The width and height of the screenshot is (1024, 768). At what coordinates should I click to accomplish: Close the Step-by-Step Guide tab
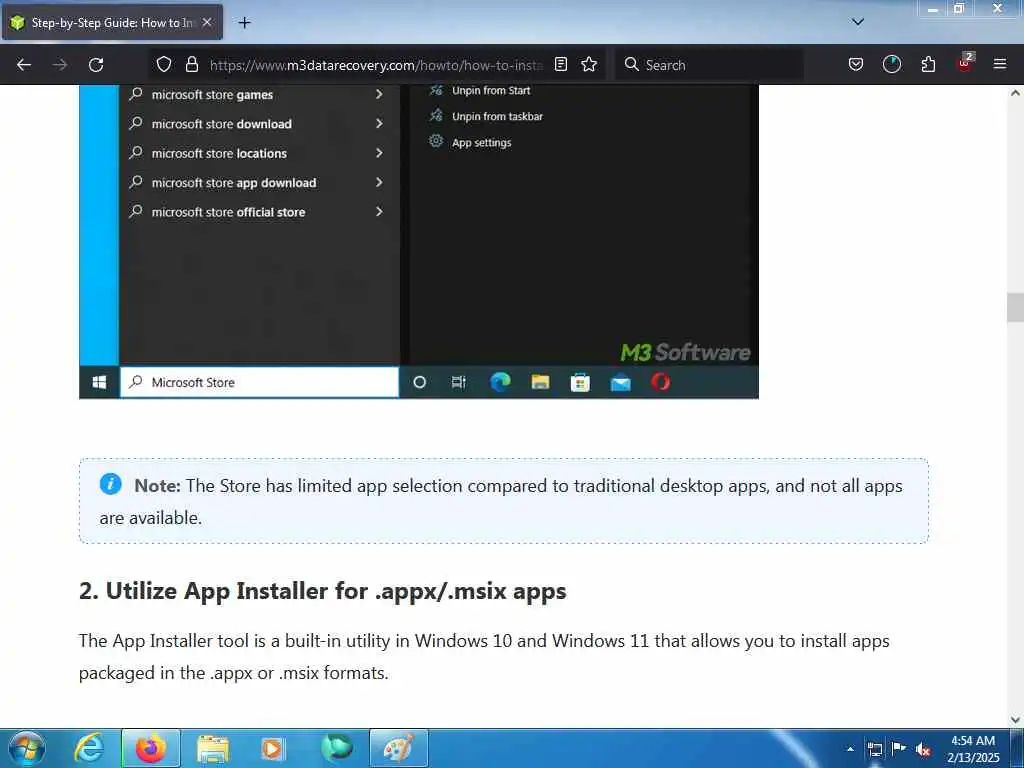pyautogui.click(x=207, y=22)
